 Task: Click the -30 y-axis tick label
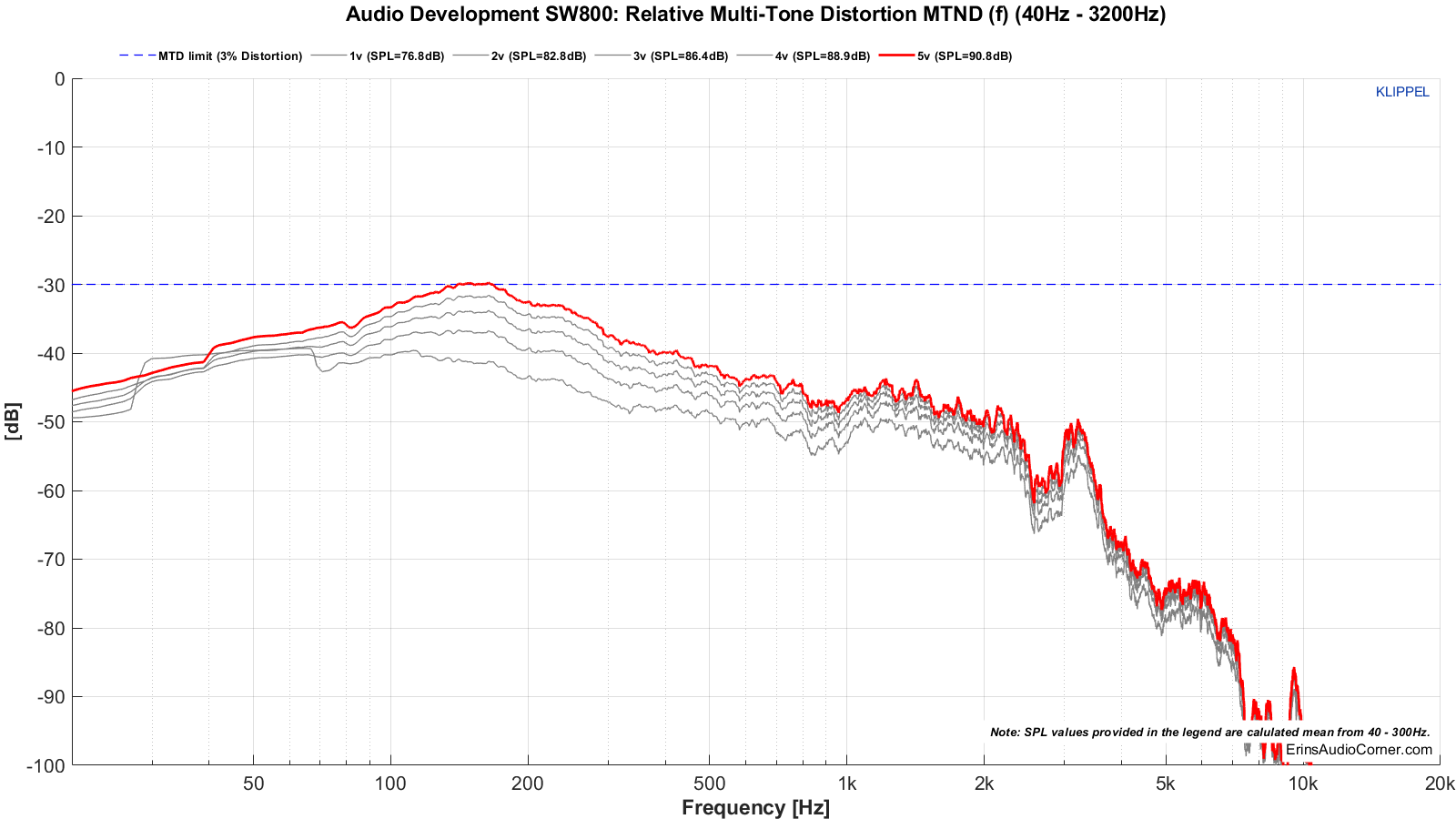pyautogui.click(x=51, y=285)
